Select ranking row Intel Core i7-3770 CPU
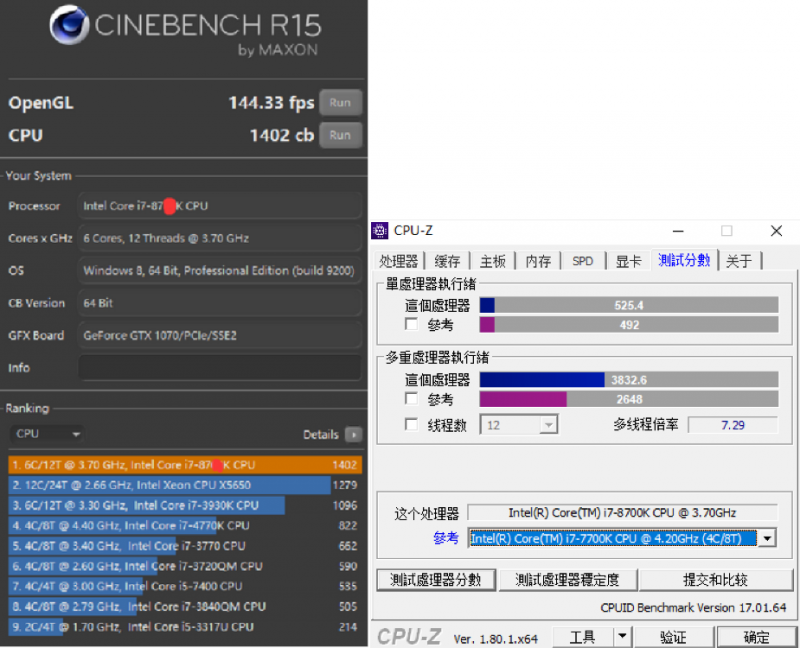Viewport: 800px width, 648px height. [x=185, y=546]
